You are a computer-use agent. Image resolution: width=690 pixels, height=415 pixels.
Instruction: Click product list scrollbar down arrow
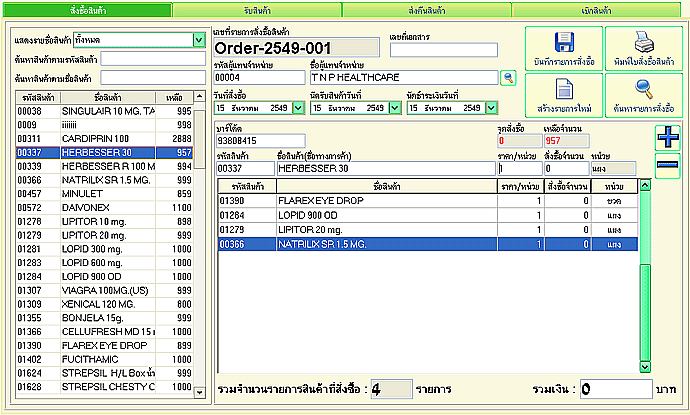coord(199,392)
